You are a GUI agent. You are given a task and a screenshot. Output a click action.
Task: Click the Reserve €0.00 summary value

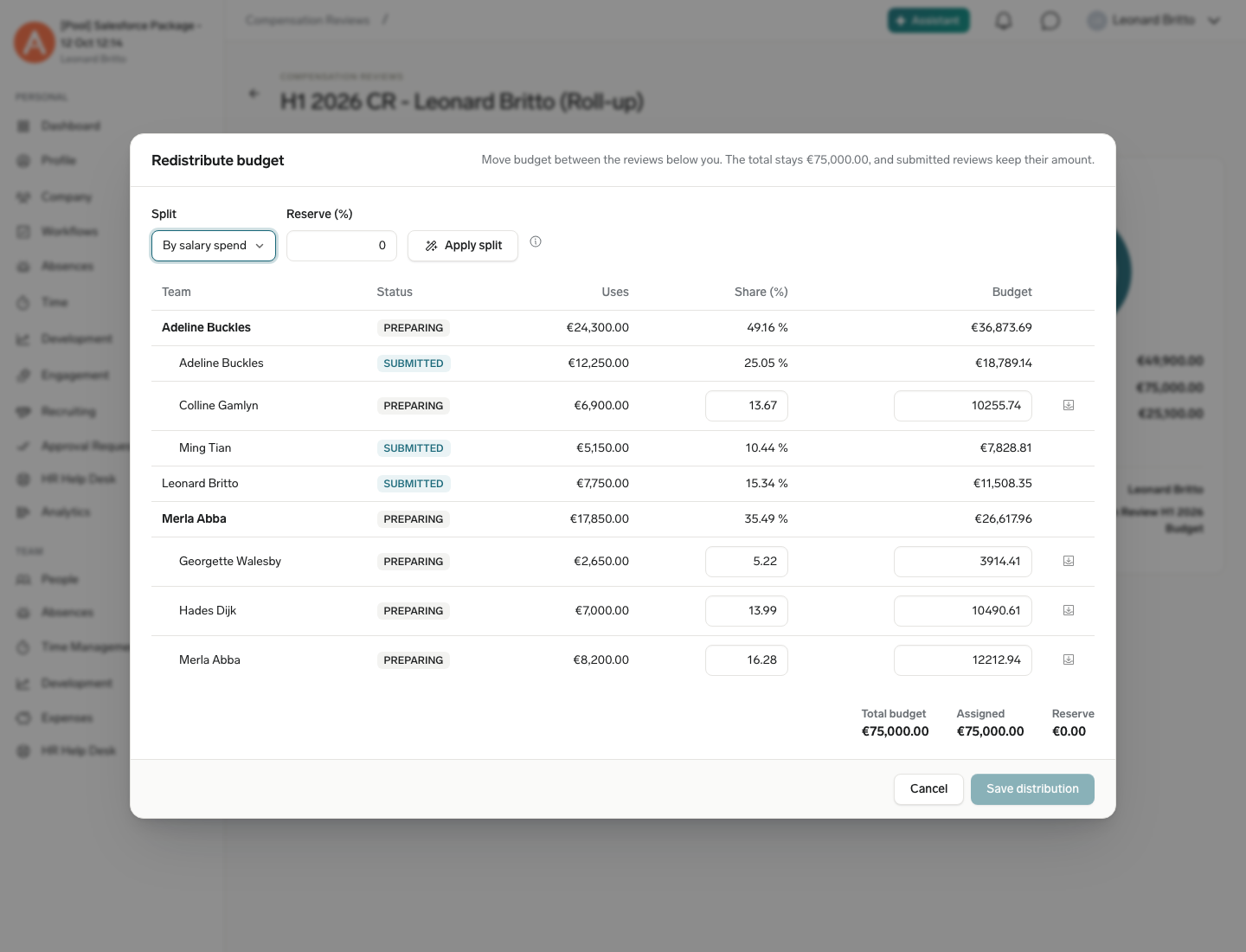1069,731
